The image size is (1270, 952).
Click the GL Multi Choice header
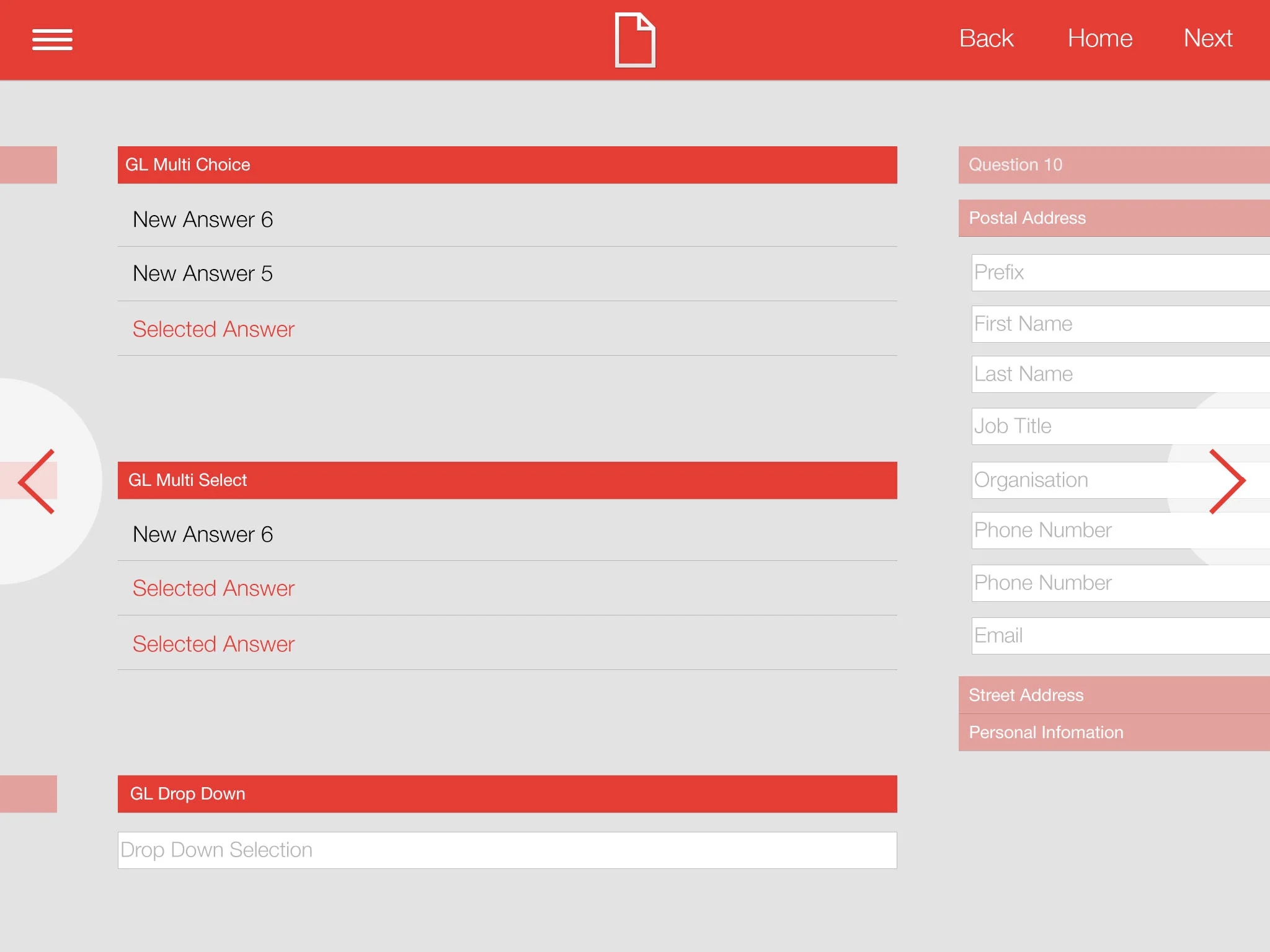tap(507, 165)
